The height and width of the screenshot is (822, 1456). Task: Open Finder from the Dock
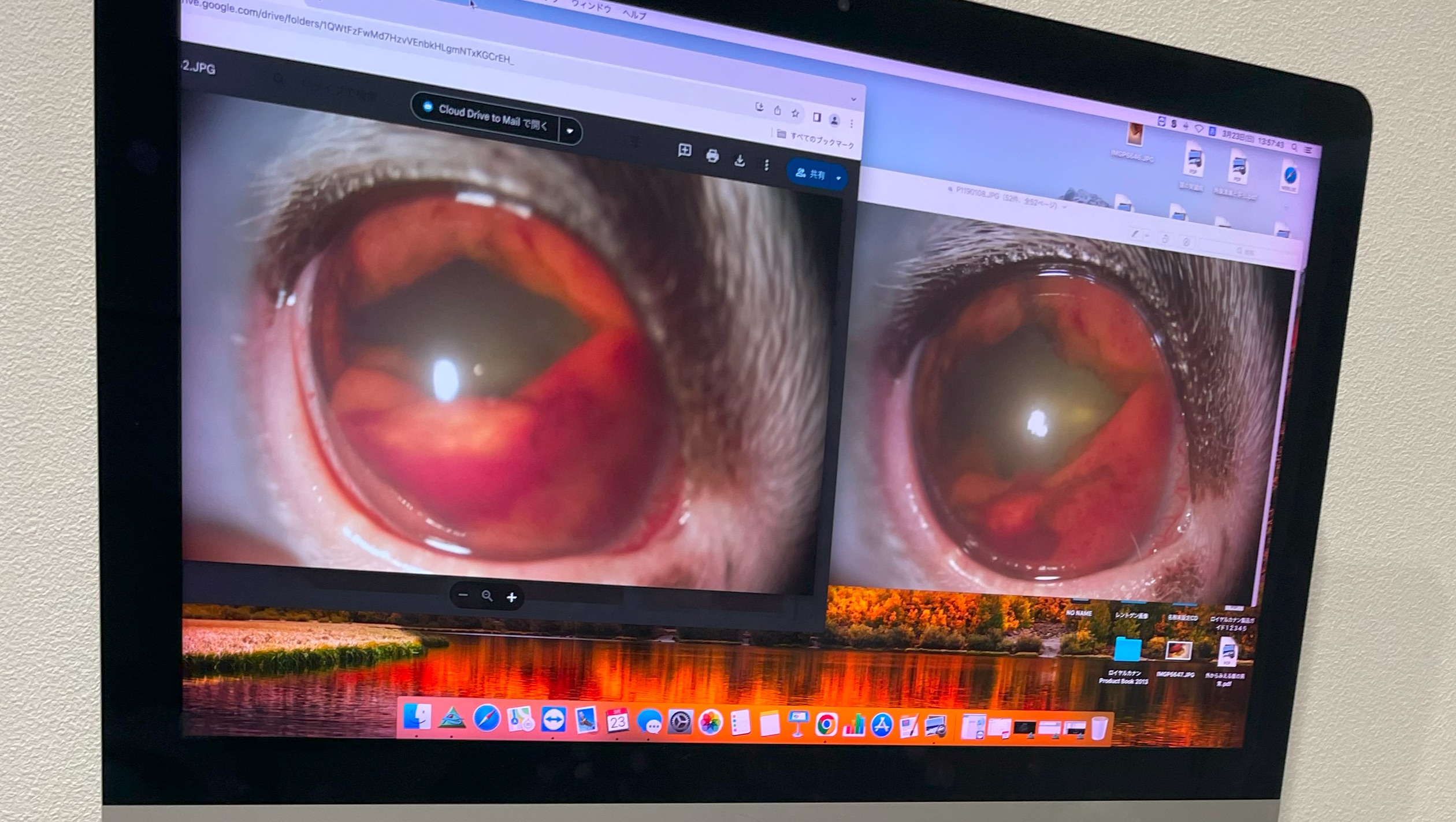pos(417,716)
